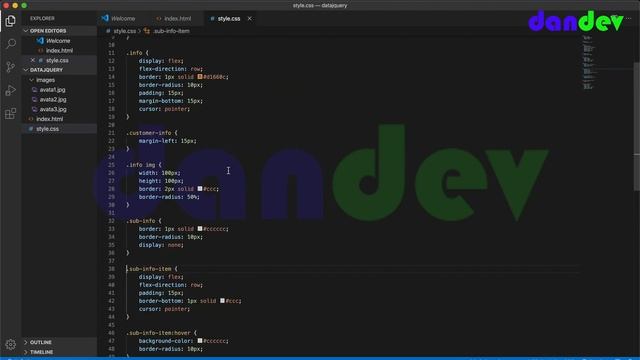Screen dimensions: 640x360
Task: Open avata3.jpg in the images folder
Action: 53,109
